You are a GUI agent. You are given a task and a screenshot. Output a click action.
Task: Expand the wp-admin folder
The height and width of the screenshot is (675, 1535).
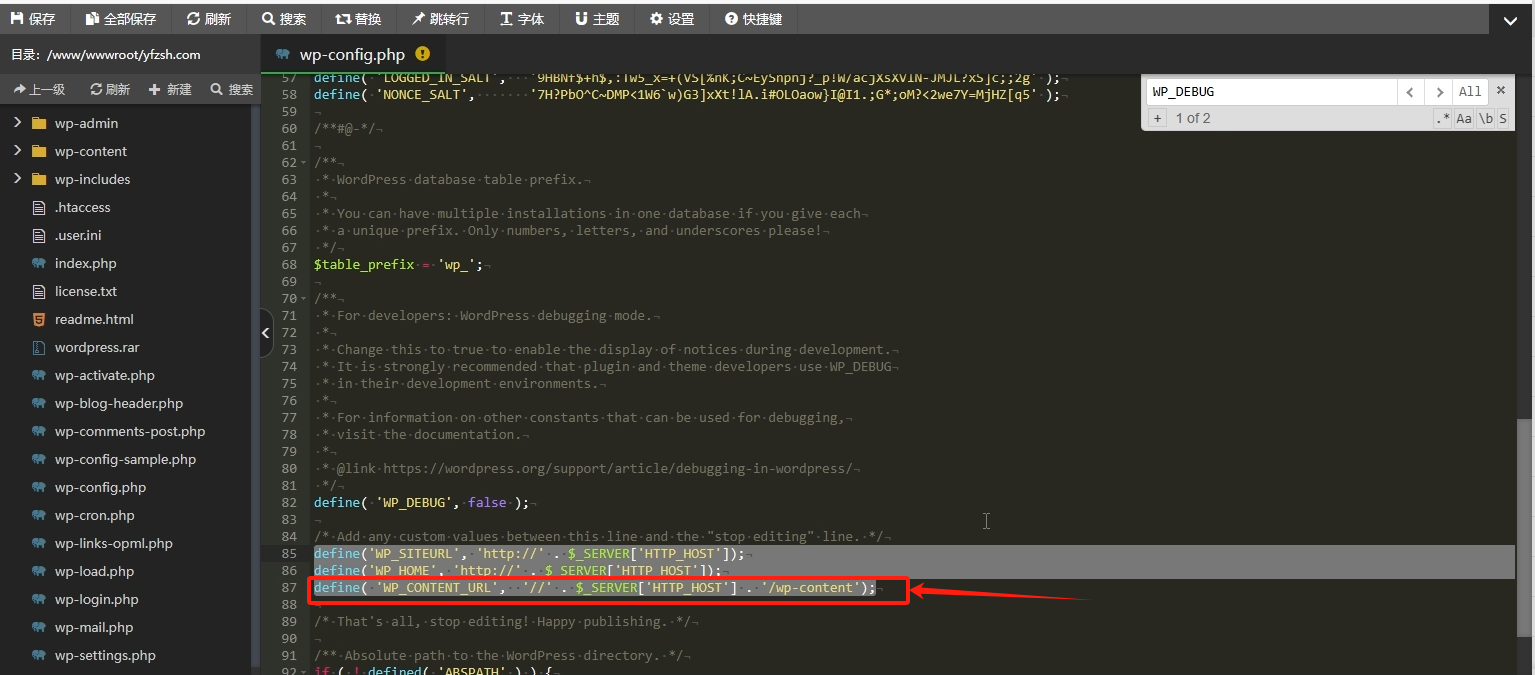pos(18,123)
